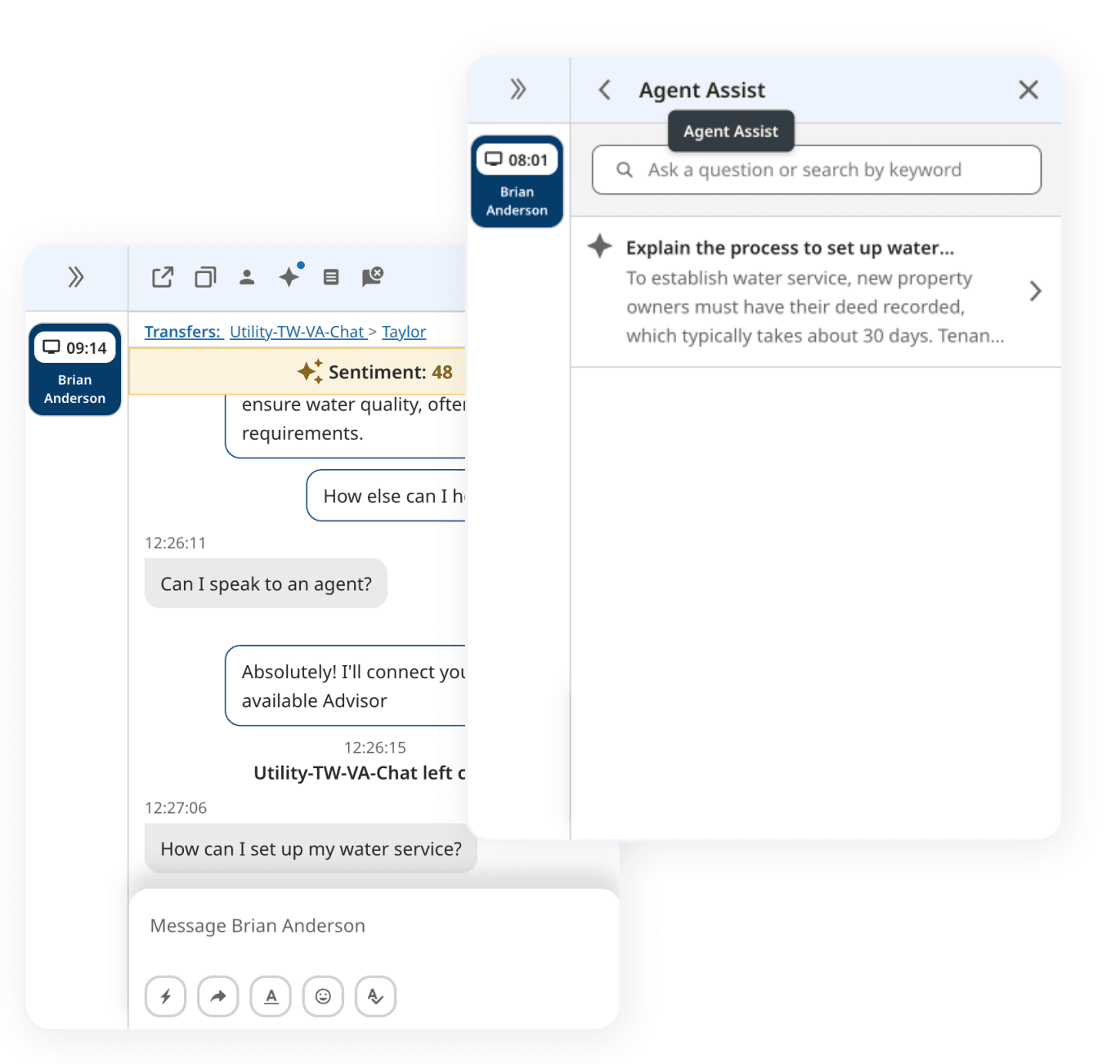The width and height of the screenshot is (1120, 1064).
Task: Open Agent Assist sparkle icon in toolbar
Action: tap(289, 277)
